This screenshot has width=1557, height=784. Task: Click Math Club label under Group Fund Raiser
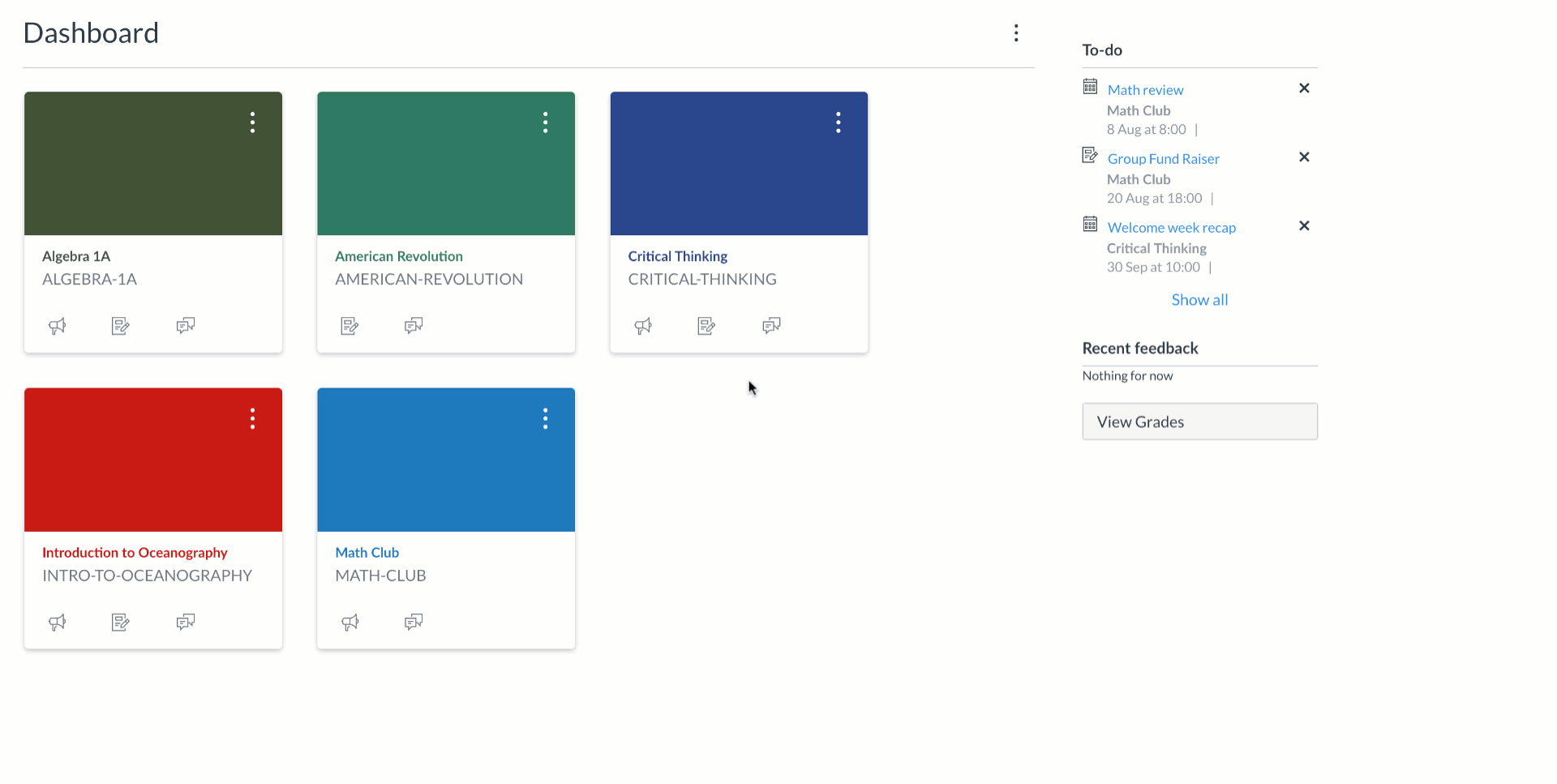(x=1139, y=180)
